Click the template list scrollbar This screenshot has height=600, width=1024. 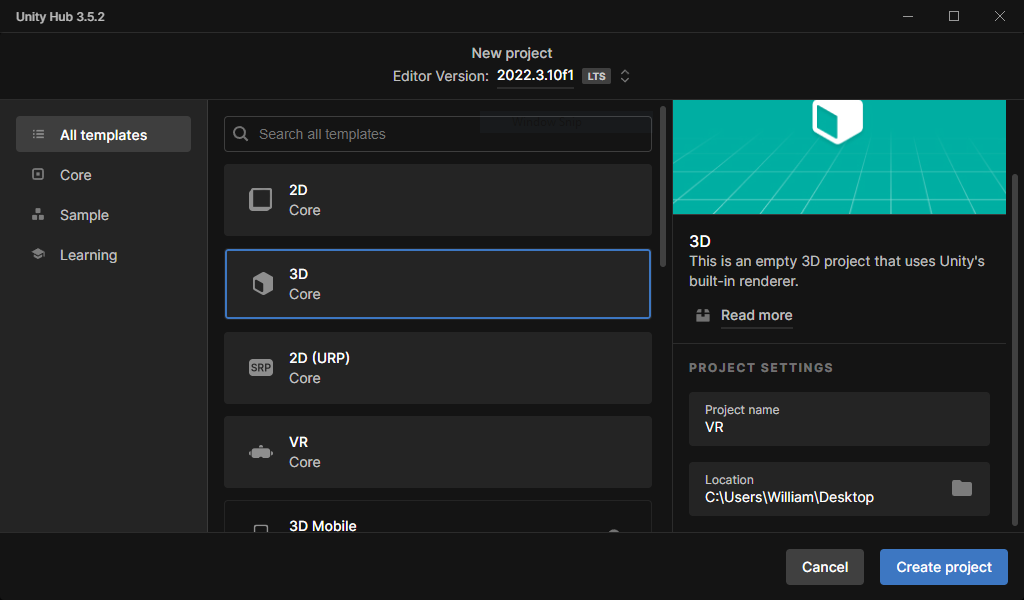tap(663, 186)
